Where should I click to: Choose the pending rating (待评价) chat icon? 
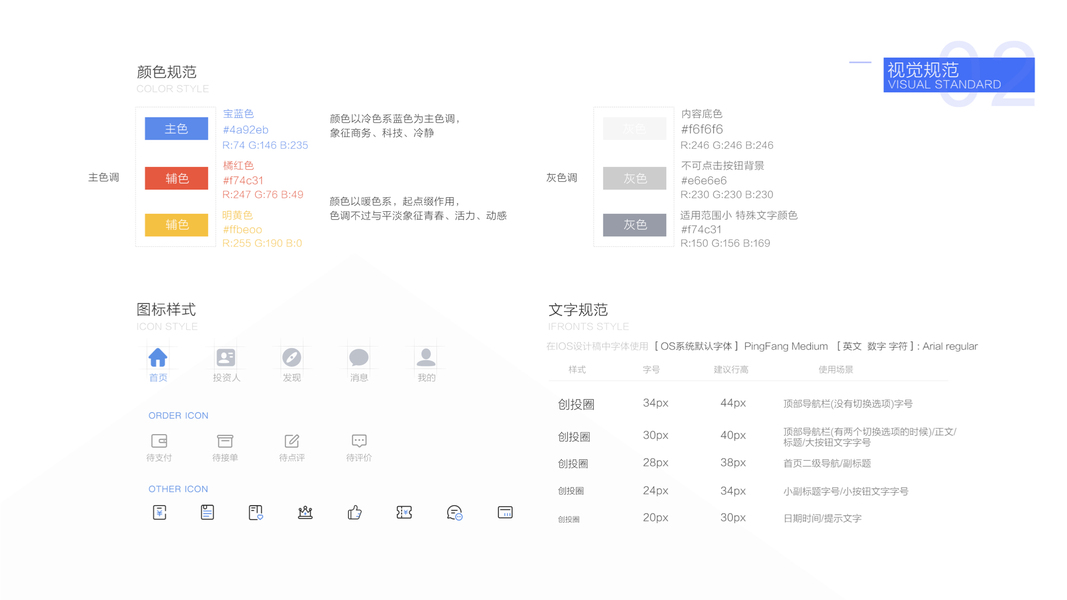(x=359, y=441)
